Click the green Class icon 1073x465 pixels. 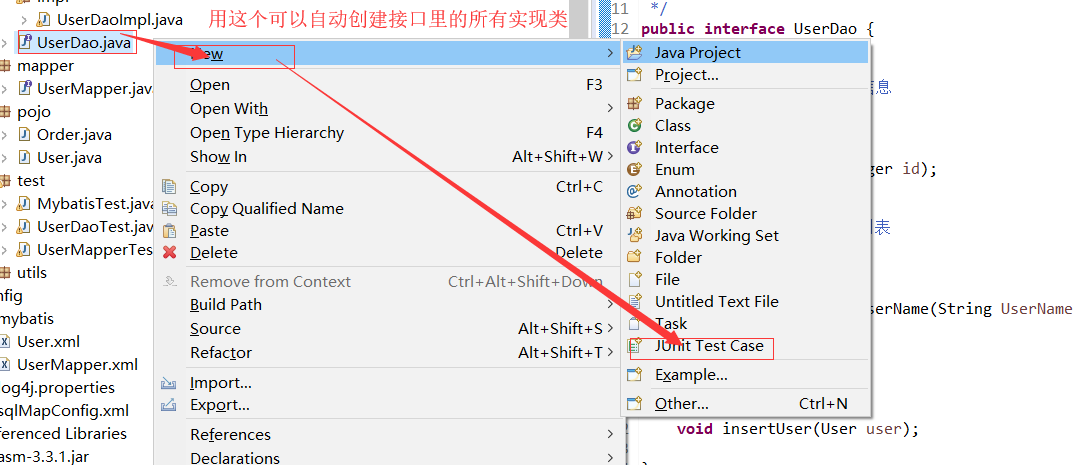634,126
